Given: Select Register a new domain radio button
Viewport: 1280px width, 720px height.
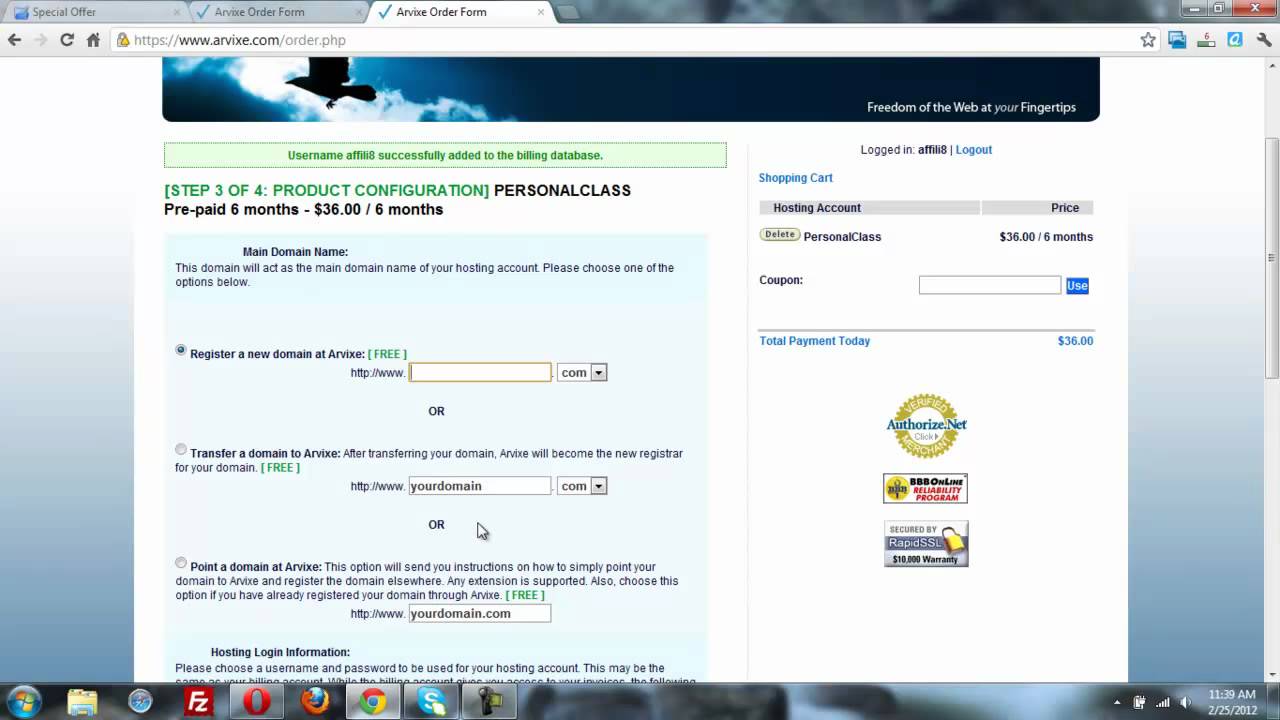Looking at the screenshot, I should [181, 350].
